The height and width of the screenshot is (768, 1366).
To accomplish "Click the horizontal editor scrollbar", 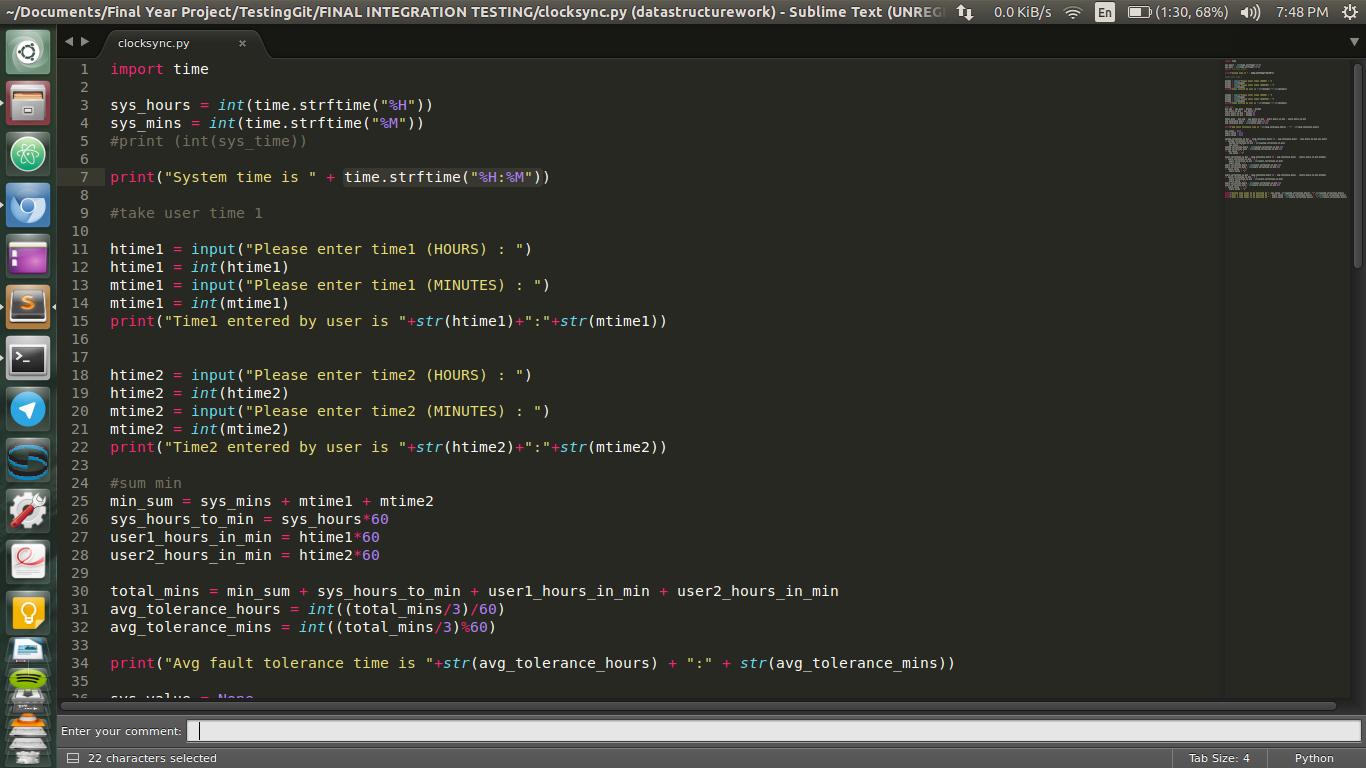I will tap(700, 706).
